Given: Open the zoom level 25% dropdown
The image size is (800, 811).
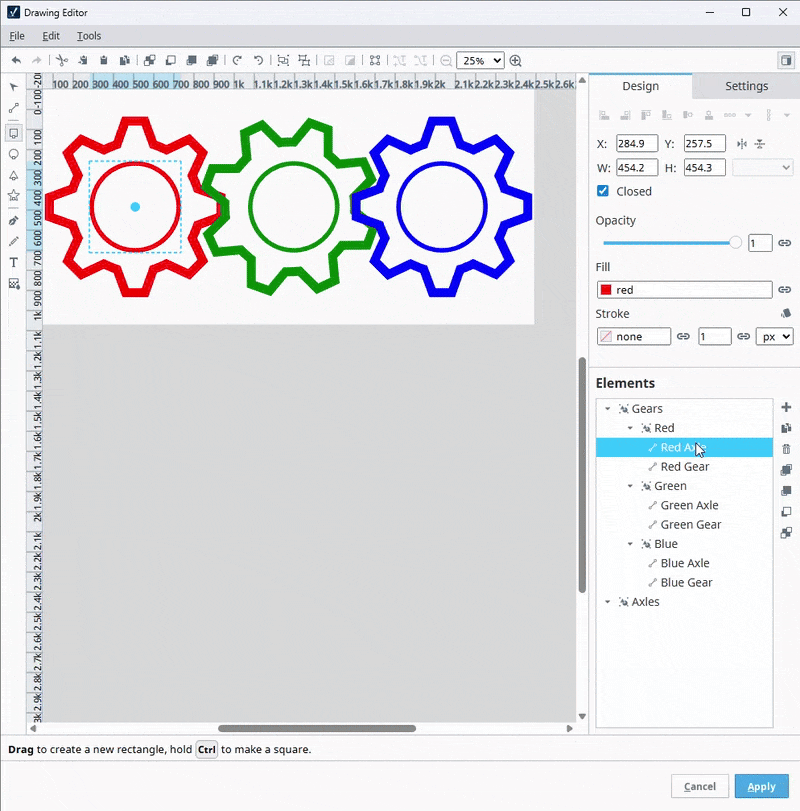Looking at the screenshot, I should pos(480,61).
